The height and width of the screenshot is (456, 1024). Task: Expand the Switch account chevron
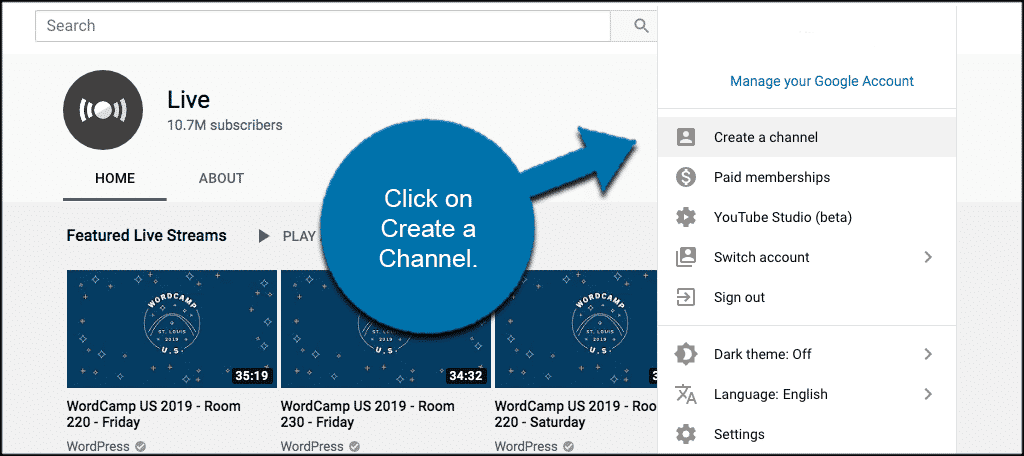click(928, 257)
